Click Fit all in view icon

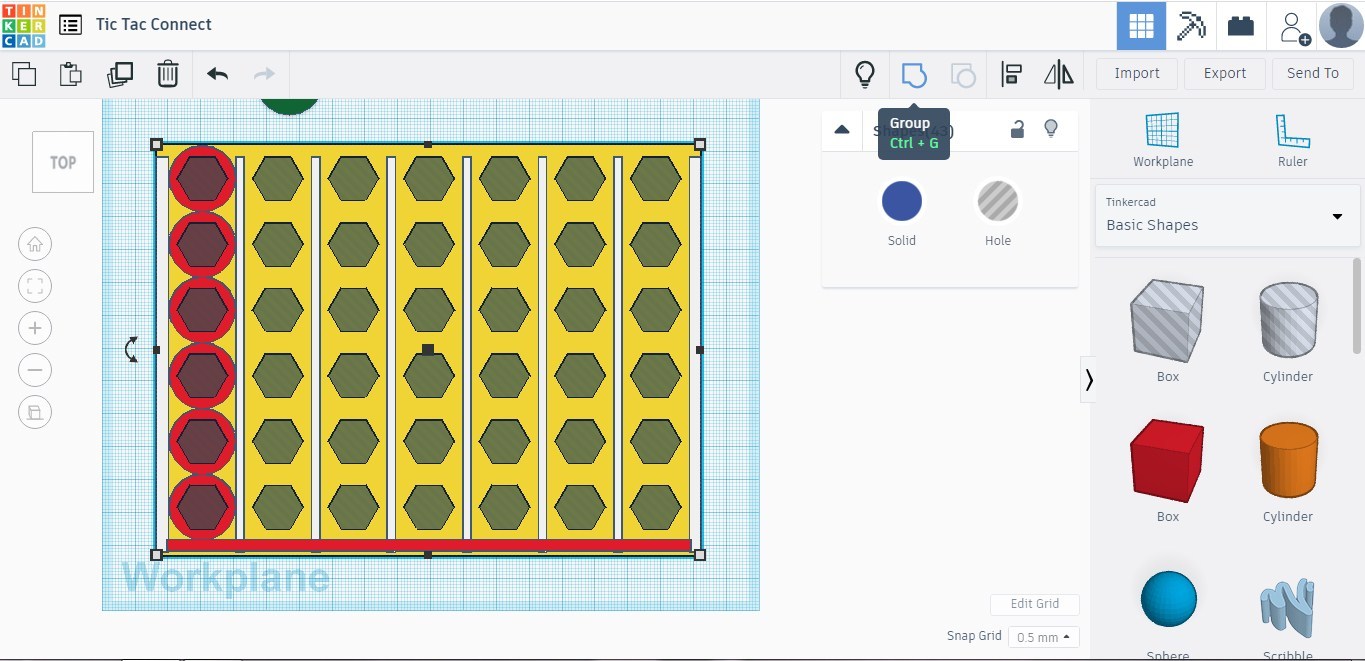(35, 286)
